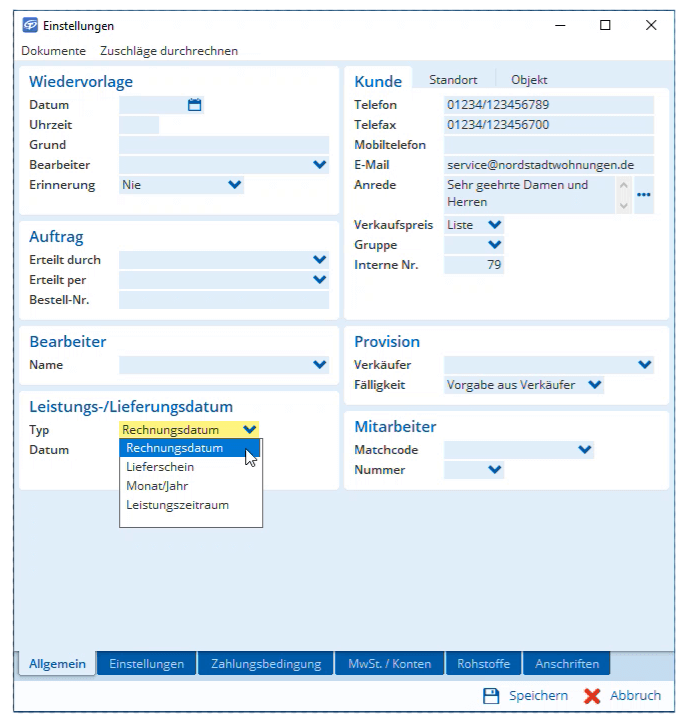The image size is (689, 724).
Task: Choose Monat/Jahr in the dropdown list
Action: point(157,486)
